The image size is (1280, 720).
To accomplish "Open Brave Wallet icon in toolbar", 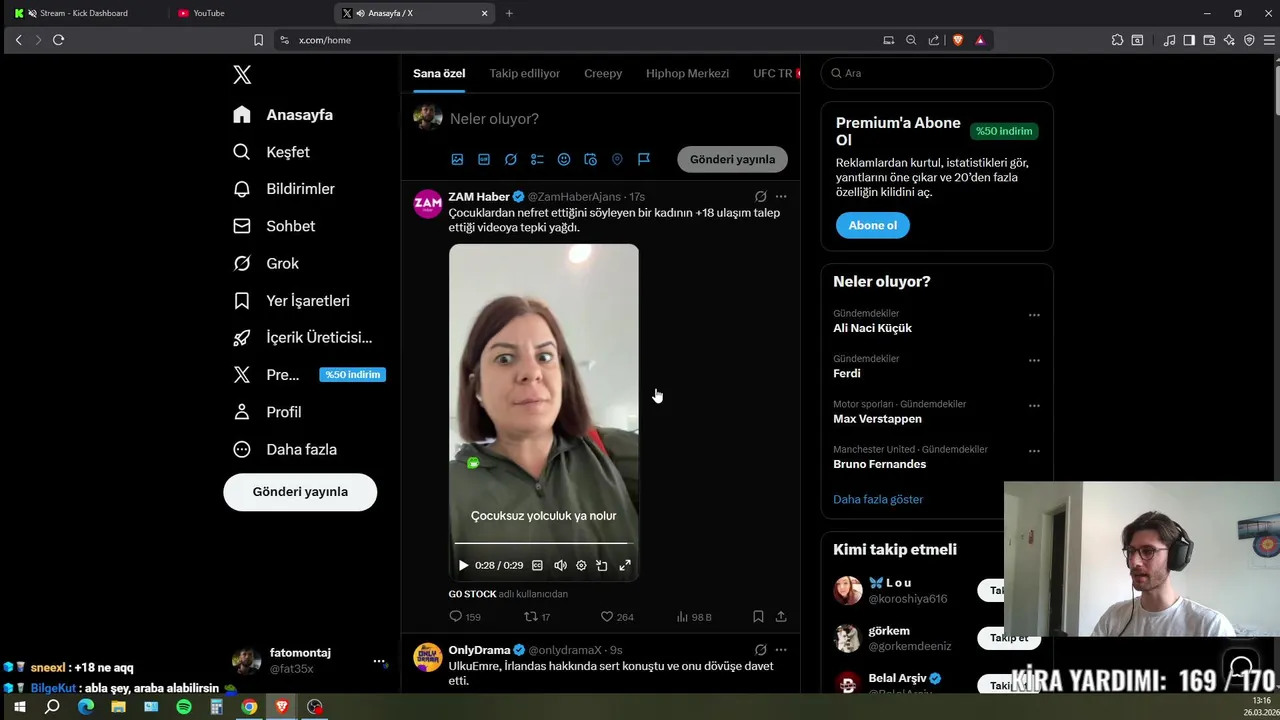I will click(1209, 40).
